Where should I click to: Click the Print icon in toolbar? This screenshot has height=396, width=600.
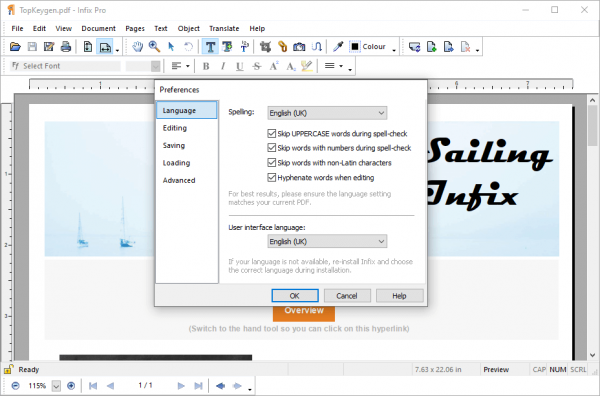[x=66, y=47]
